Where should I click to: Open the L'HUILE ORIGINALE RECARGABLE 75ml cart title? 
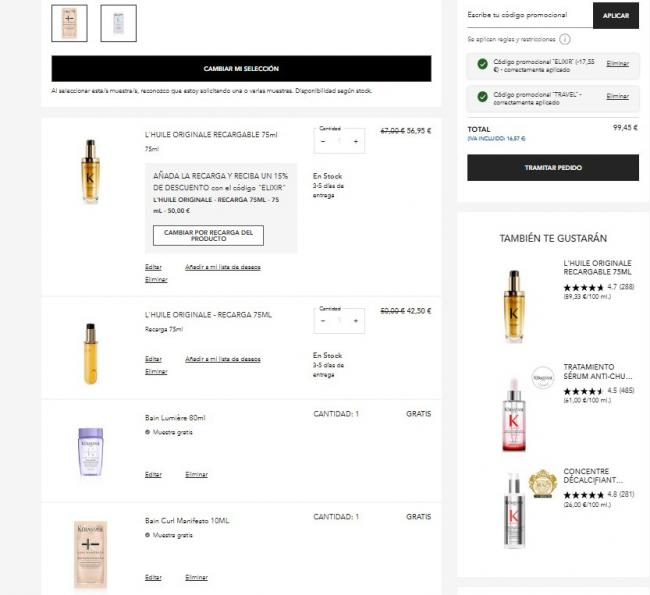pos(211,135)
